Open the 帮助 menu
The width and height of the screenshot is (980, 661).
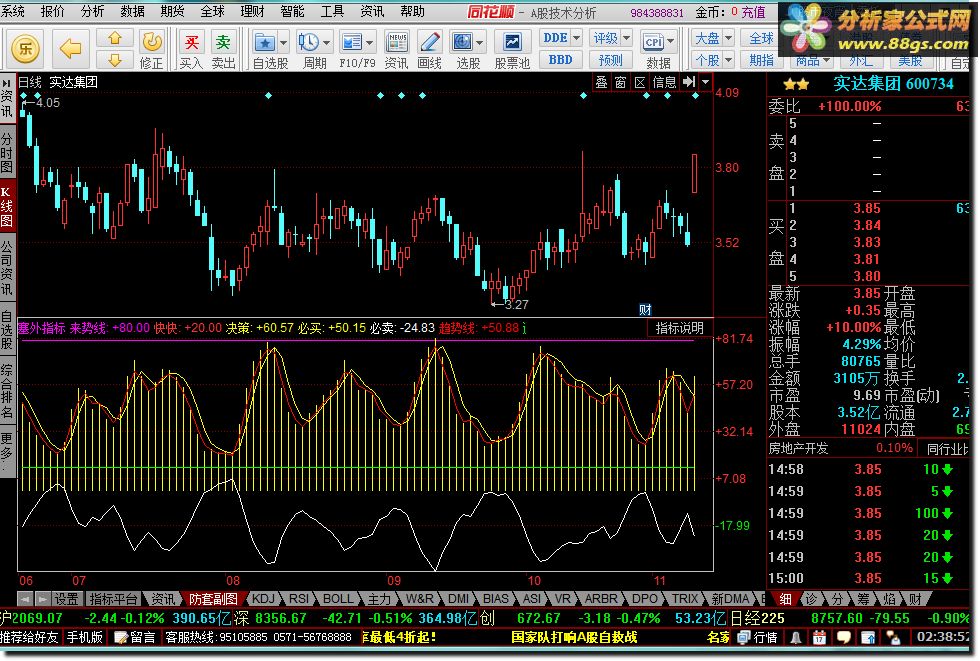click(412, 11)
